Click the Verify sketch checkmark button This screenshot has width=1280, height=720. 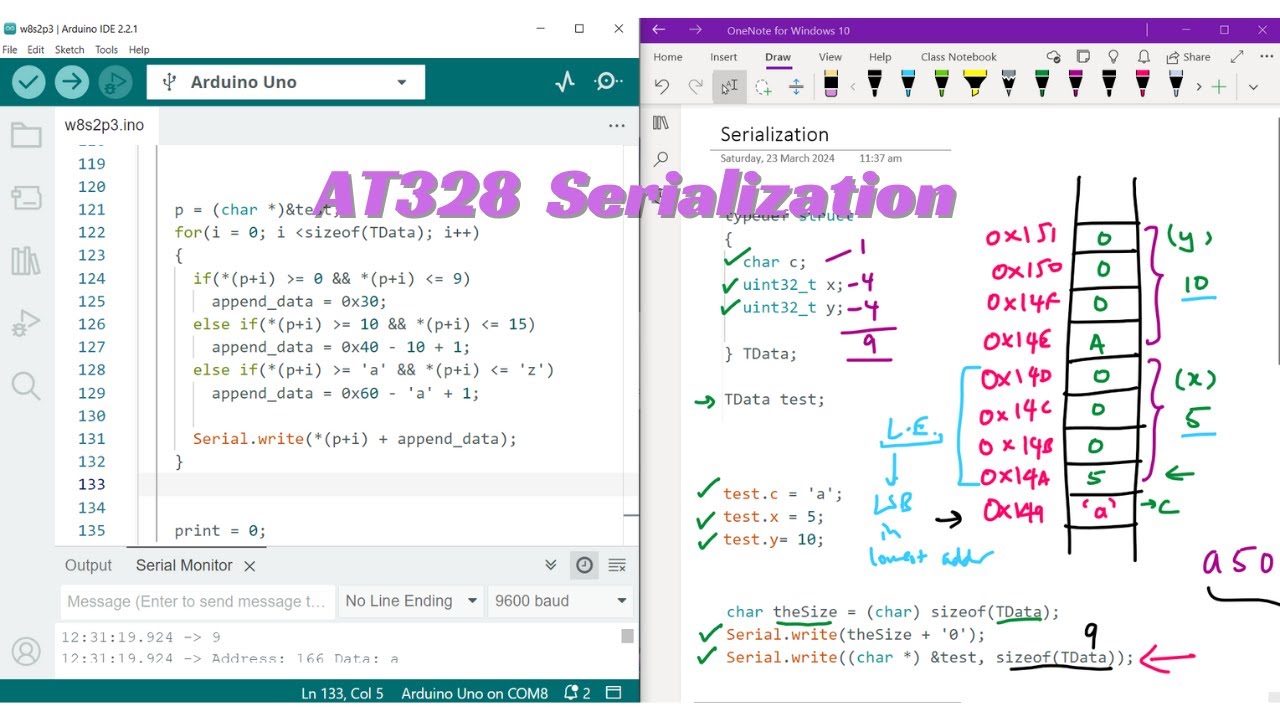(x=29, y=82)
